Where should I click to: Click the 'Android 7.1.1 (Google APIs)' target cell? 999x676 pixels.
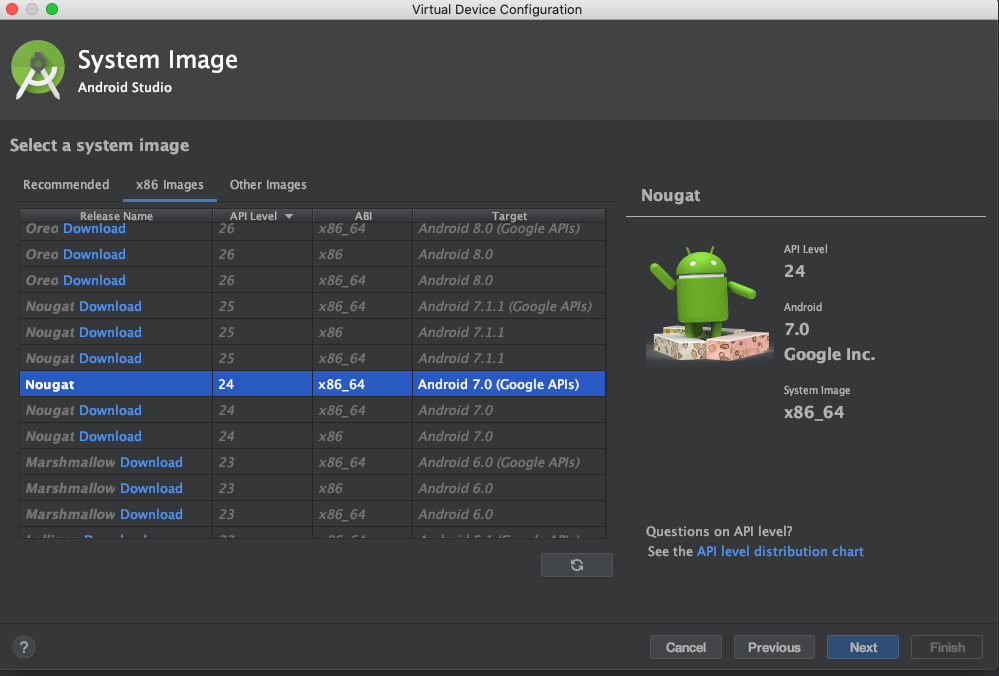tap(509, 306)
